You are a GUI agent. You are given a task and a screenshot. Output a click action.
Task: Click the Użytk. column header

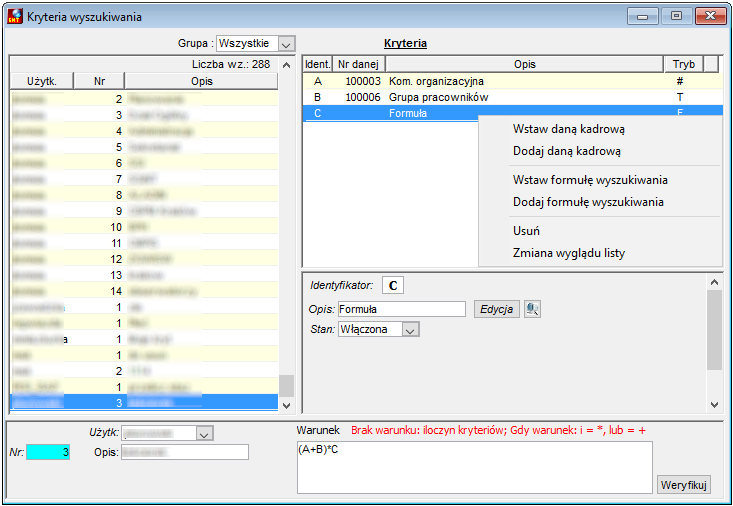42,81
